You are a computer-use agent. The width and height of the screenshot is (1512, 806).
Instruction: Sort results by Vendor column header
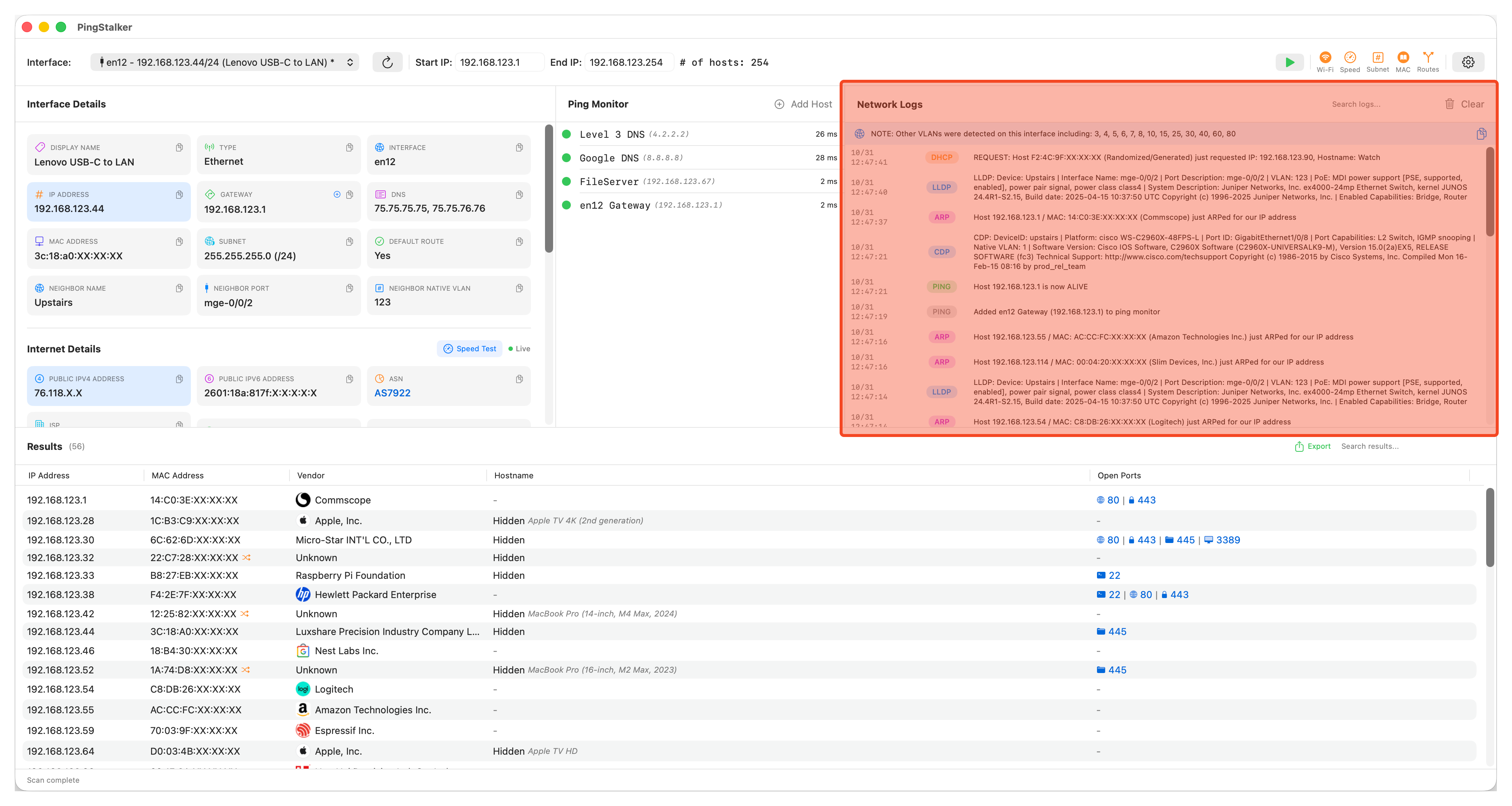(311, 475)
